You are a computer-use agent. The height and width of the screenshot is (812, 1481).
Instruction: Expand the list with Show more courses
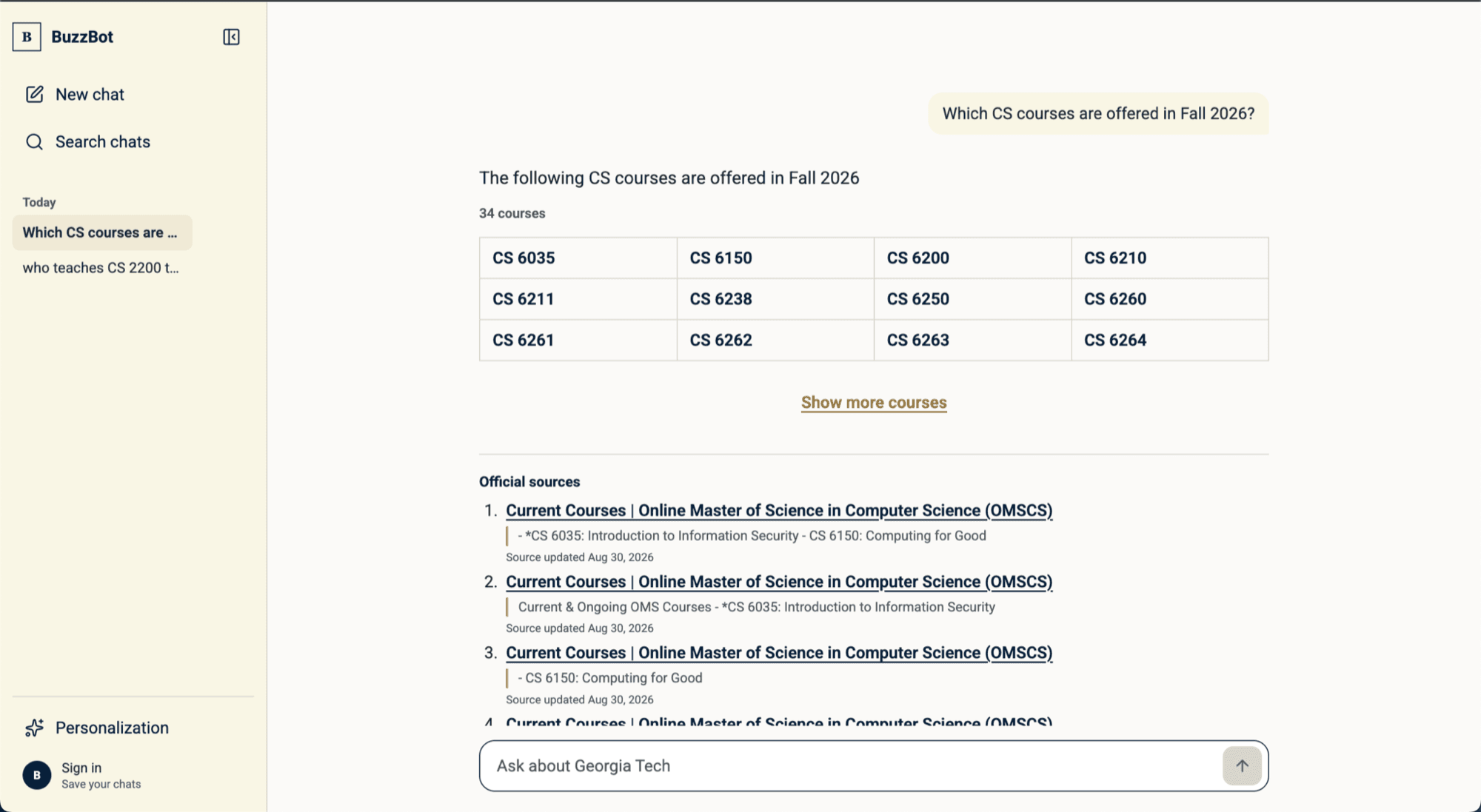coord(874,403)
